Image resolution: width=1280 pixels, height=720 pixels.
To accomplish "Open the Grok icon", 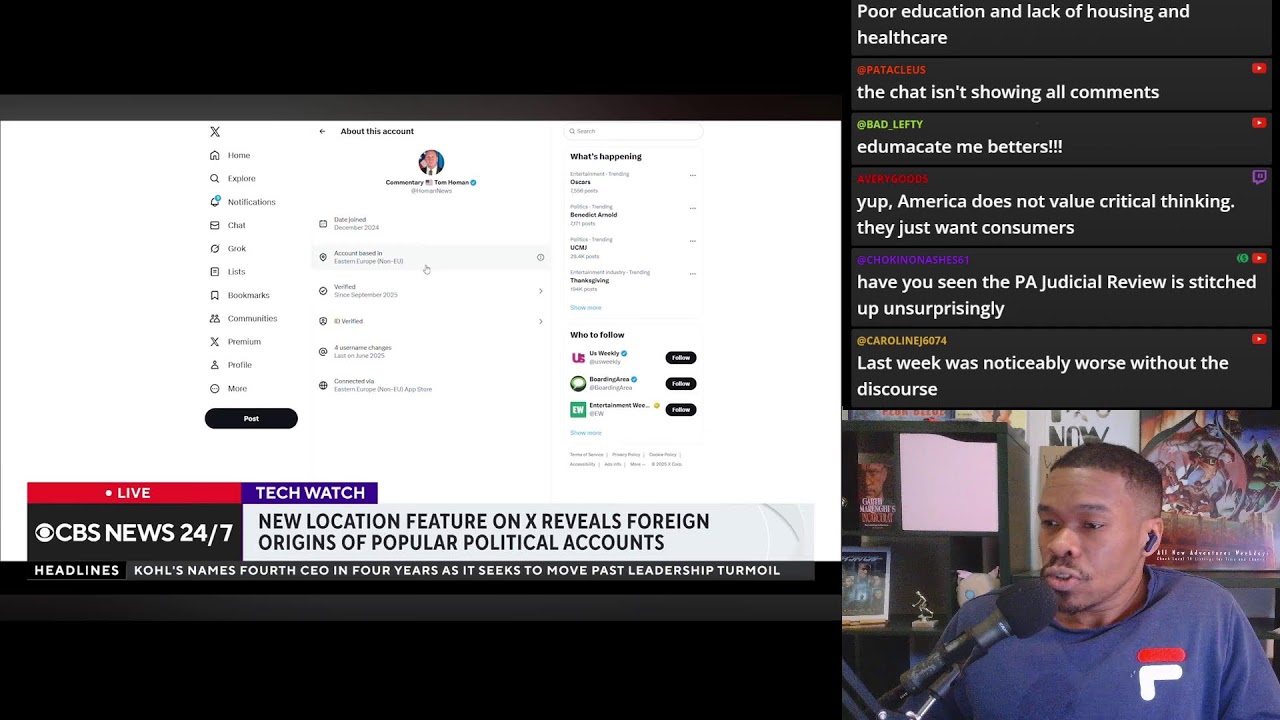I will pos(215,248).
